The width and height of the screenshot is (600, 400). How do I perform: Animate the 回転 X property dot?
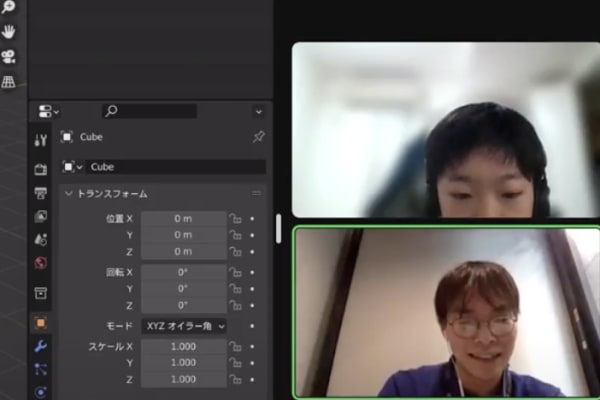point(252,273)
